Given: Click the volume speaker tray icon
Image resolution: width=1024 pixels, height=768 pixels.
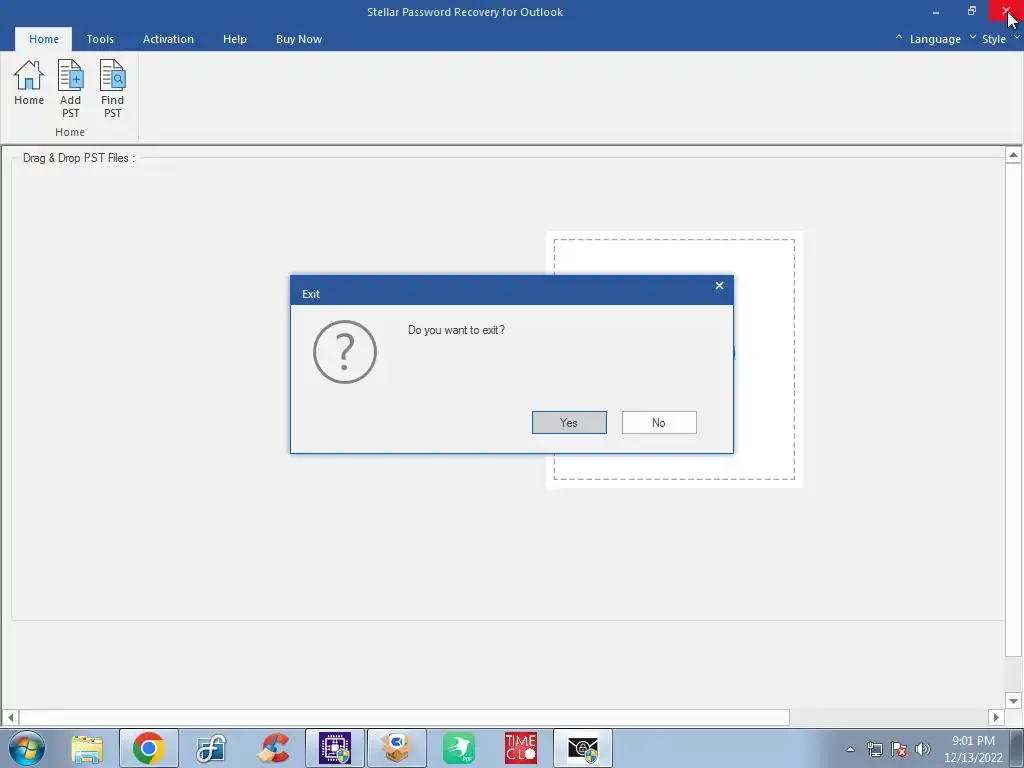Looking at the screenshot, I should tap(923, 749).
